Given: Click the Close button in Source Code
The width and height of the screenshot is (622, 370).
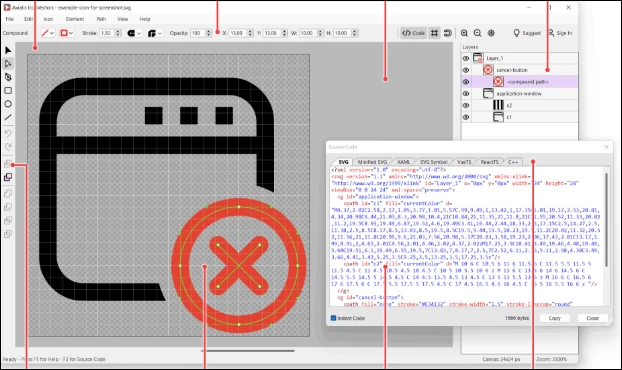Looking at the screenshot, I should tap(592, 318).
